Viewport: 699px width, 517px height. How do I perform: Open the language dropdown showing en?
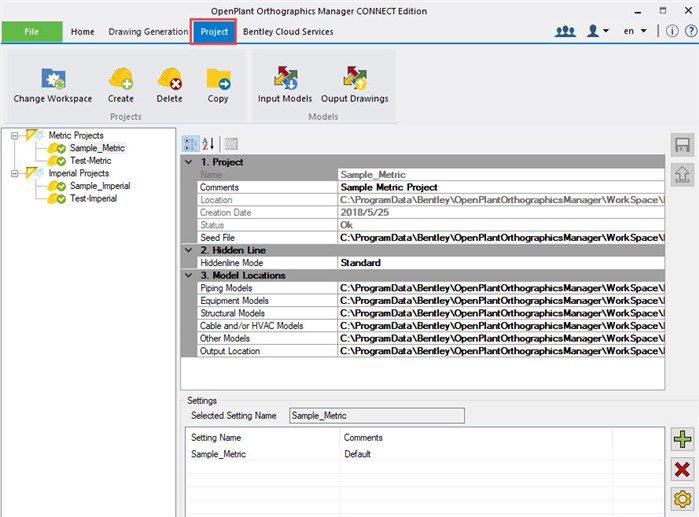point(634,31)
